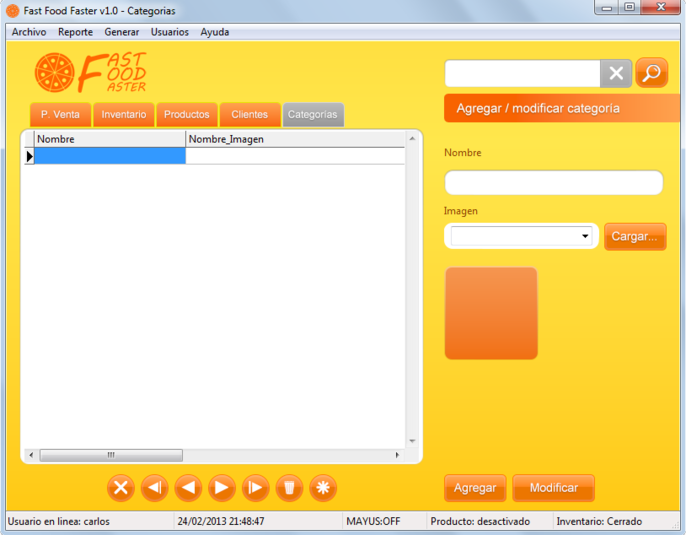
Task: Click the row selector arrow in grid
Action: (29, 156)
